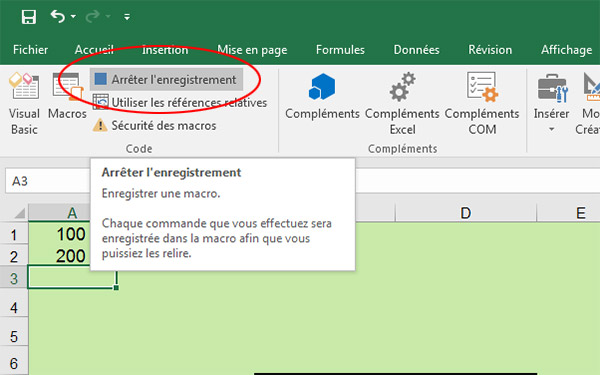Open Compléments Excel dialog
600x375 pixels.
pos(402,103)
